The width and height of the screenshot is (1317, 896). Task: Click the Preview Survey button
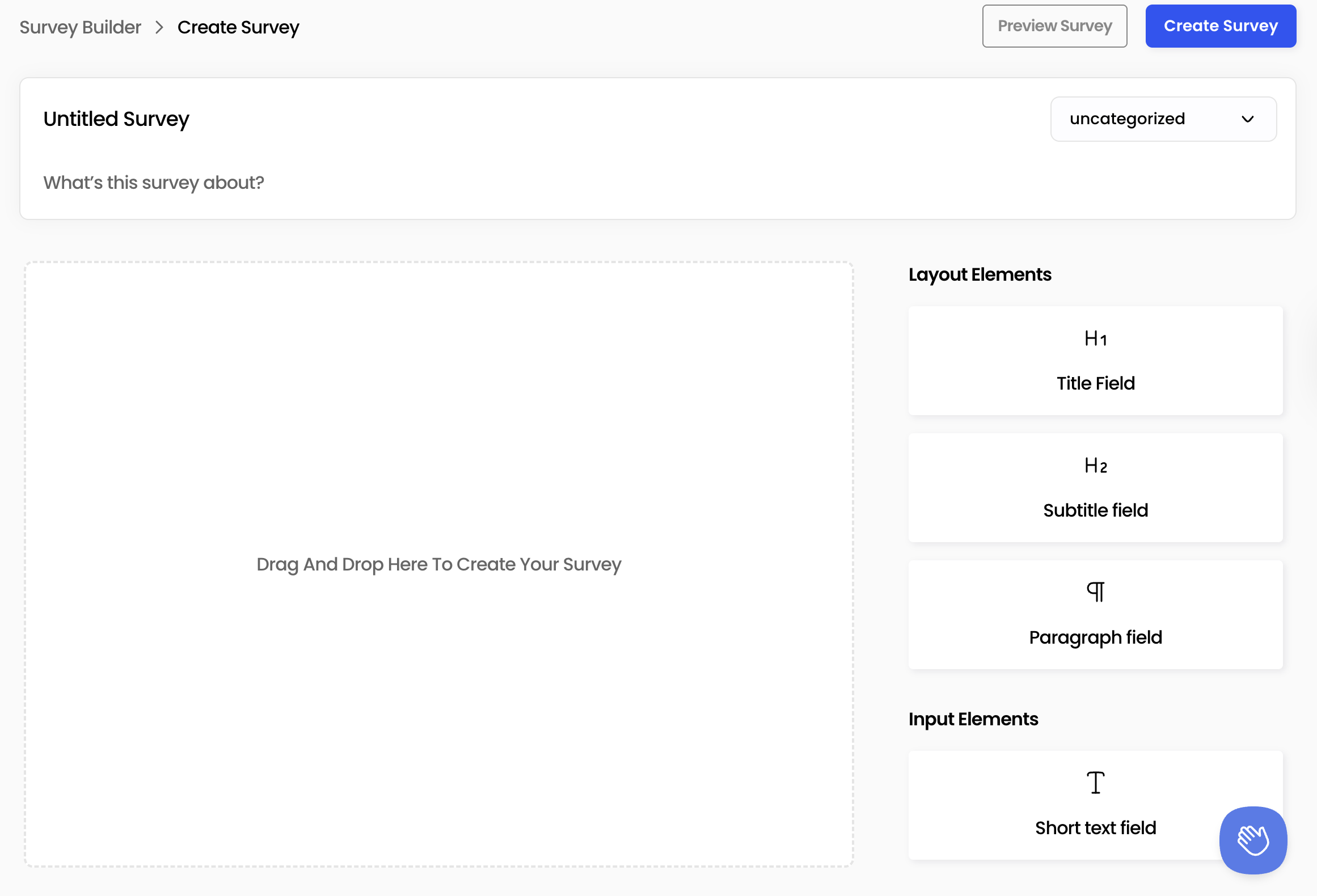click(1054, 26)
